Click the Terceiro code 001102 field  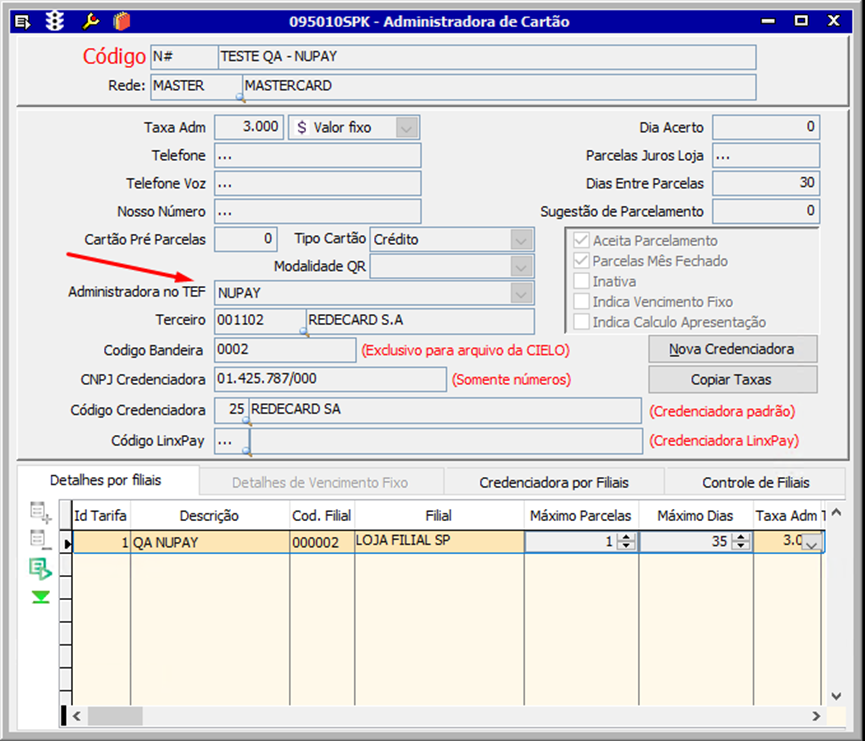[259, 321]
